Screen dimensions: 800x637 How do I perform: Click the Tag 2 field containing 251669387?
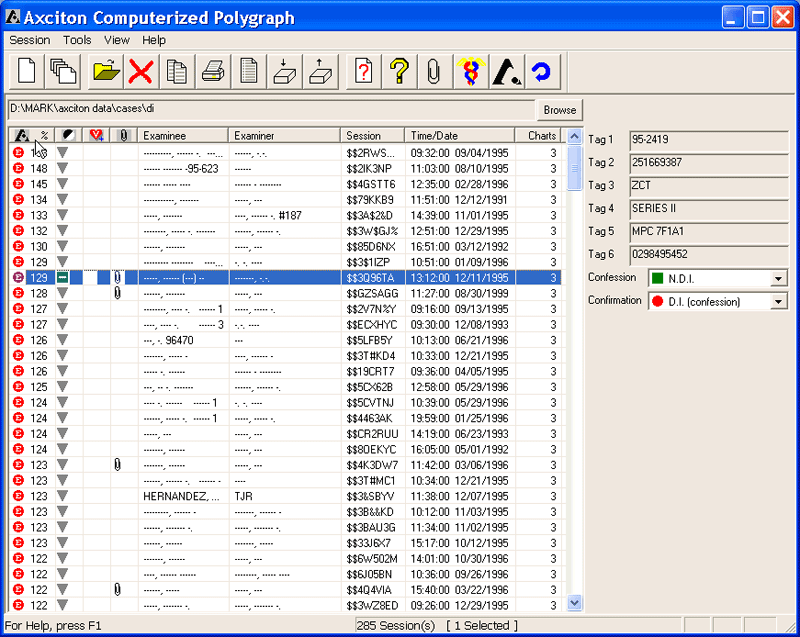click(709, 163)
